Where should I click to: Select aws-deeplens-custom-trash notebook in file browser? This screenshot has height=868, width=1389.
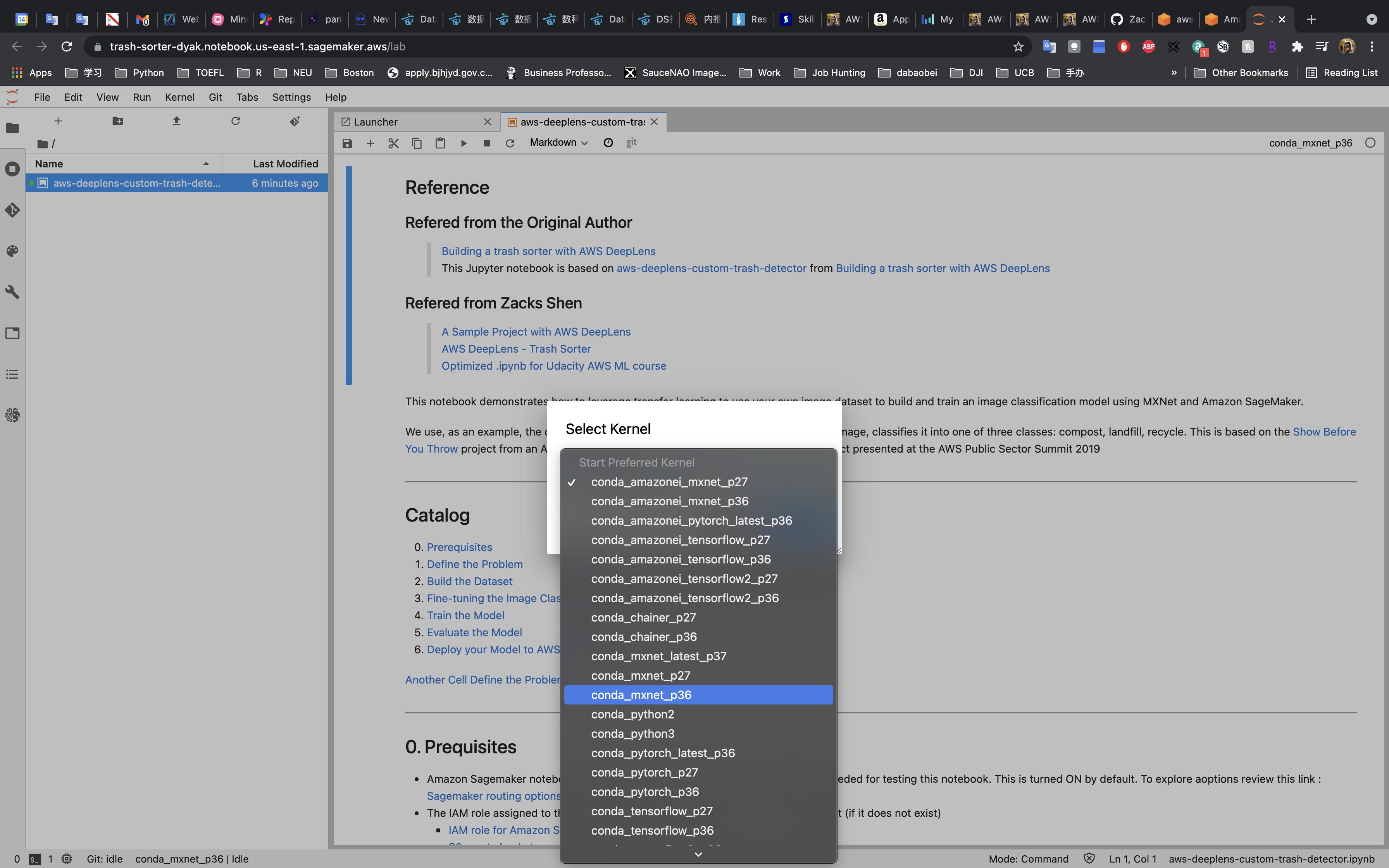136,183
